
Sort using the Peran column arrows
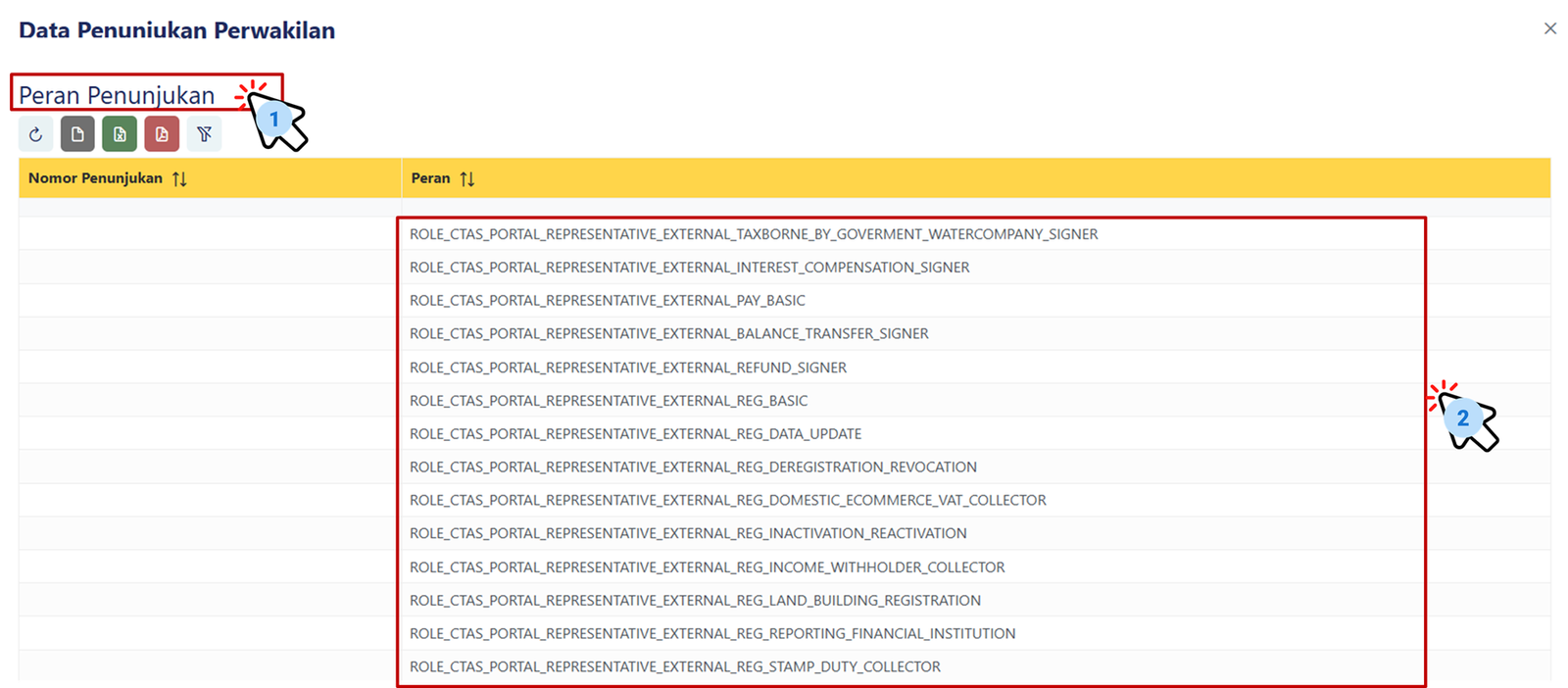(467, 178)
